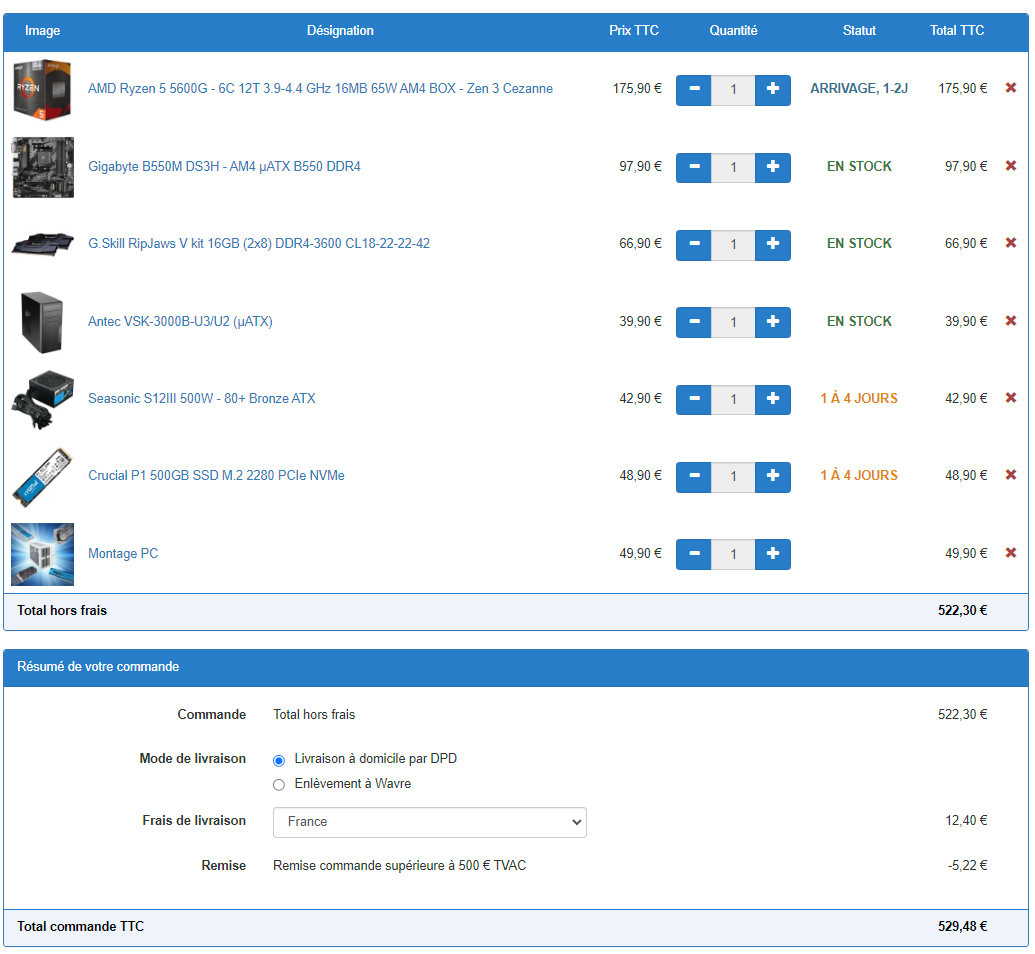Screen dimensions: 1035x954
Task: Decrease quantity of G.Skill RipJaws V kit
Action: pos(694,245)
